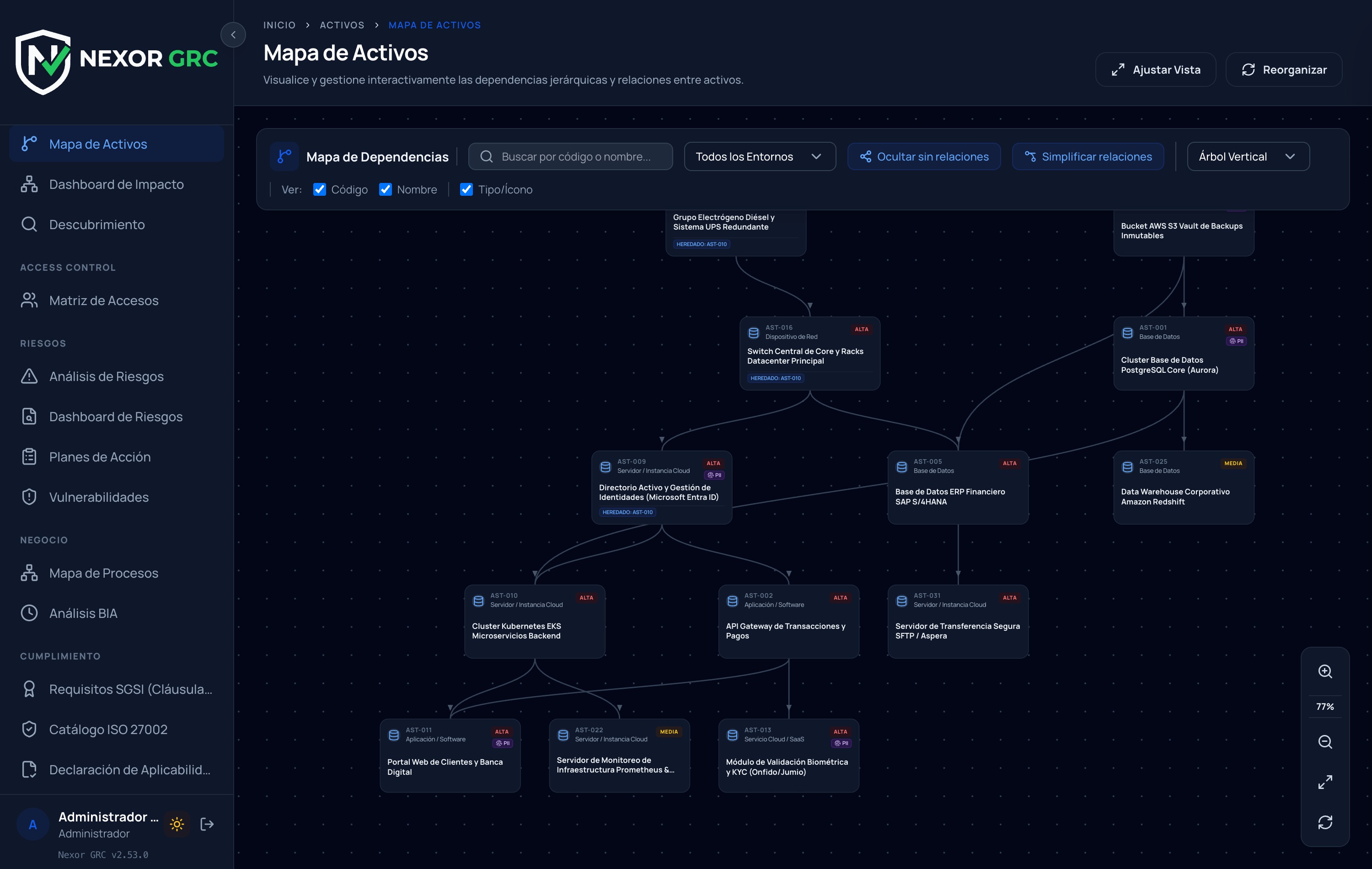Click the Reorganizar button
This screenshot has width=1372, height=869.
[x=1284, y=70]
